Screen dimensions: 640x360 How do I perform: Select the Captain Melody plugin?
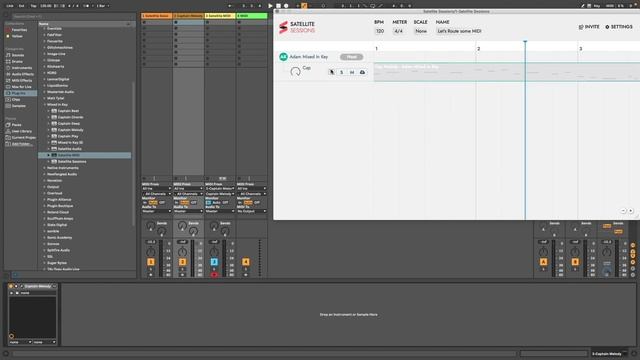70,130
